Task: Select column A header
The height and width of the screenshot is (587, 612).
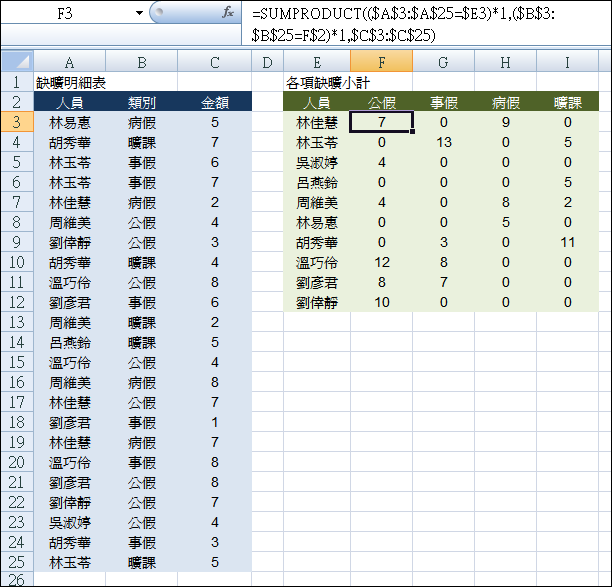Action: tap(69, 62)
